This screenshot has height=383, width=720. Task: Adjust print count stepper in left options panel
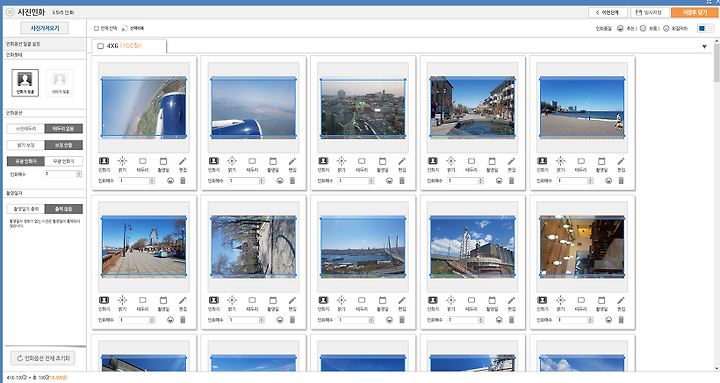(x=79, y=174)
